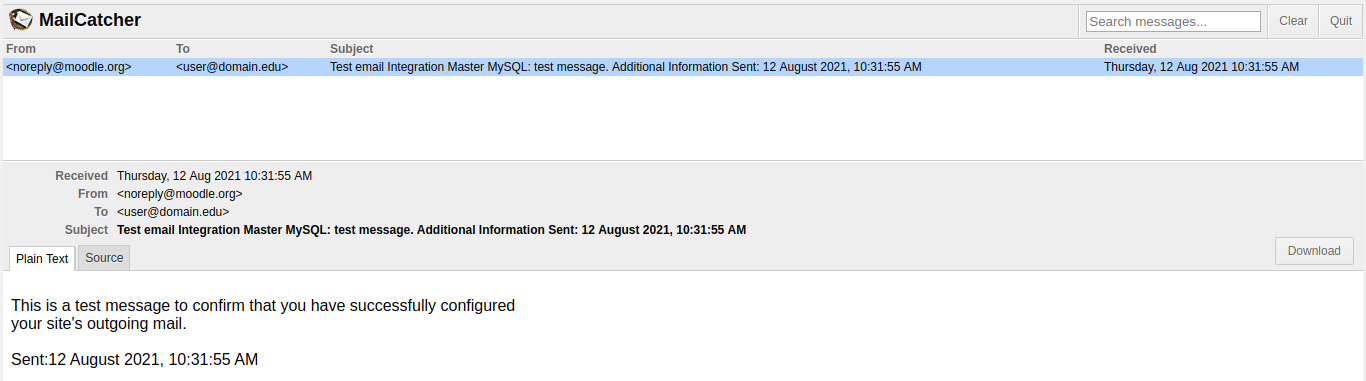Click the empty message list area
The image size is (1366, 381).
pos(683,117)
